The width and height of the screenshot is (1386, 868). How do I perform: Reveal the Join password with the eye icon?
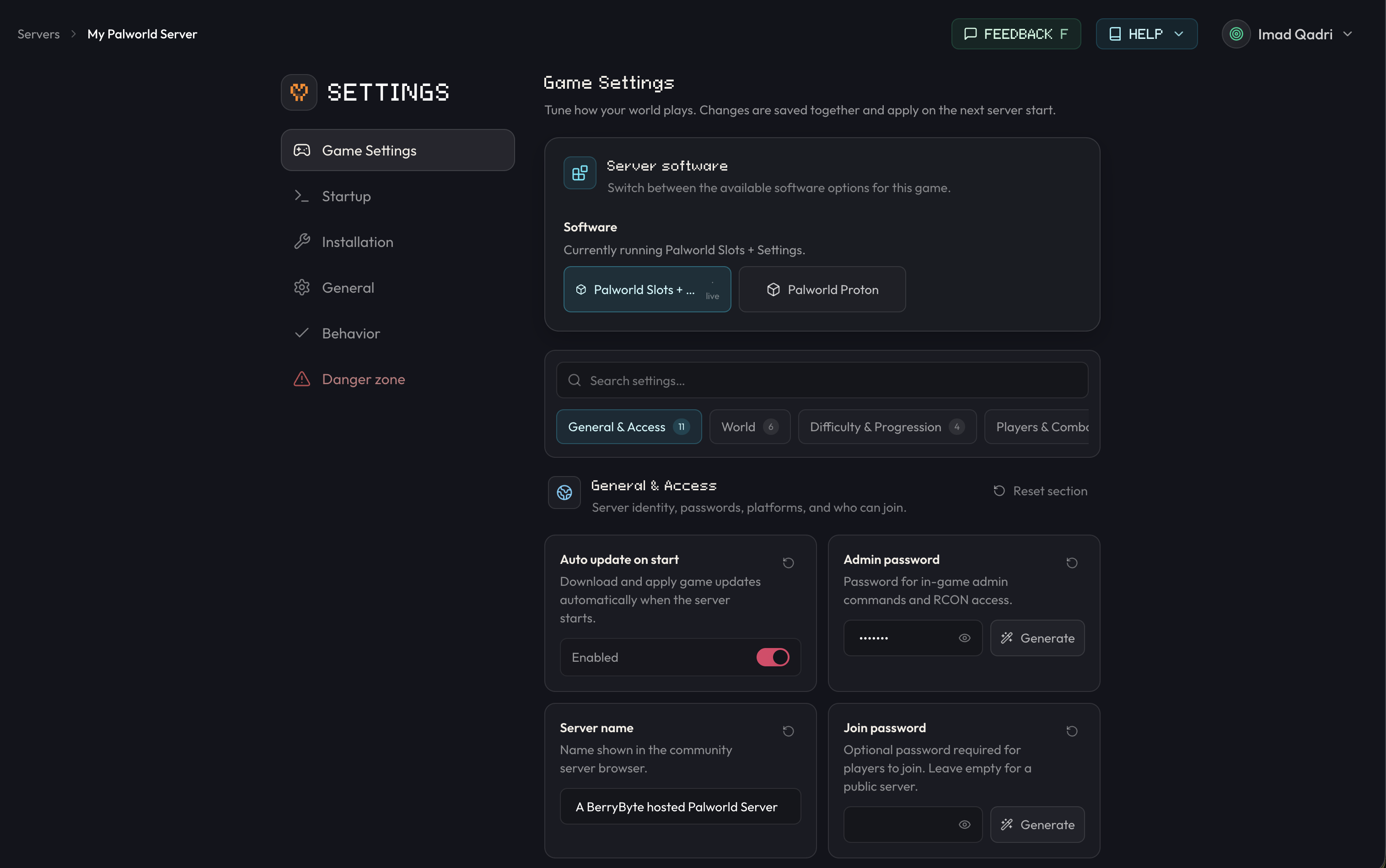tap(965, 825)
